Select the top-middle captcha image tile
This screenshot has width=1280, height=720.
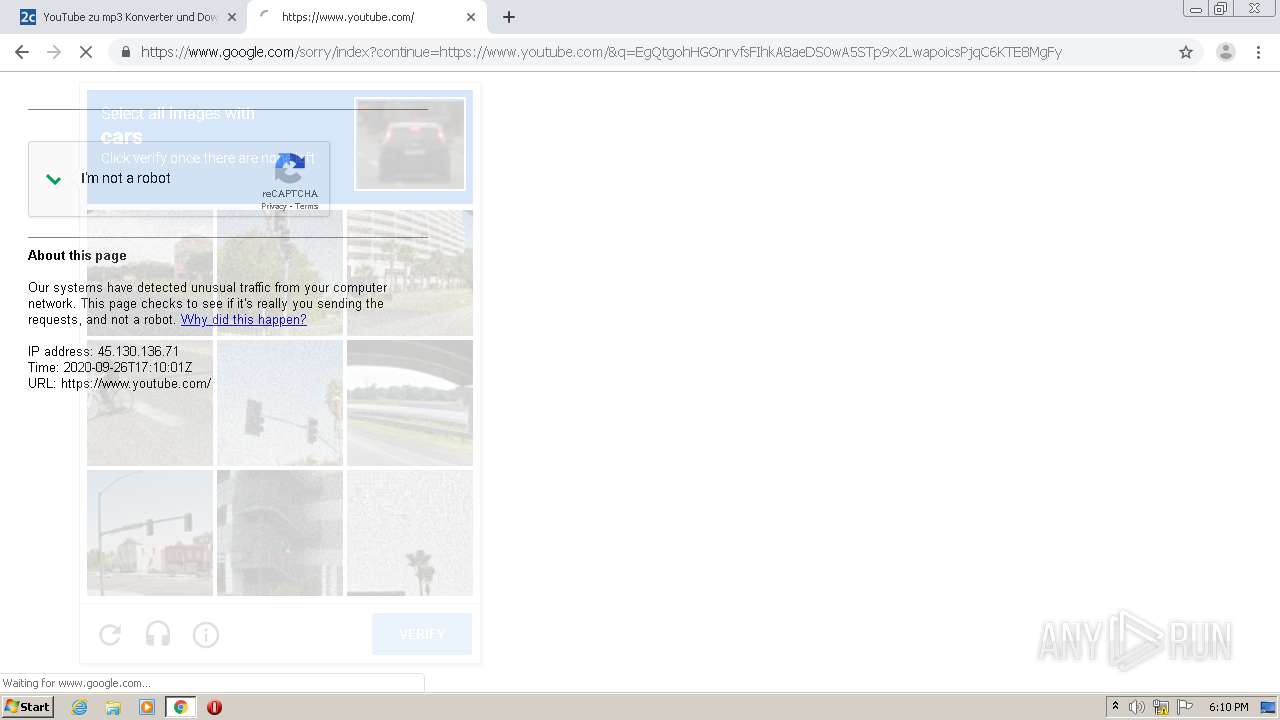tap(280, 273)
